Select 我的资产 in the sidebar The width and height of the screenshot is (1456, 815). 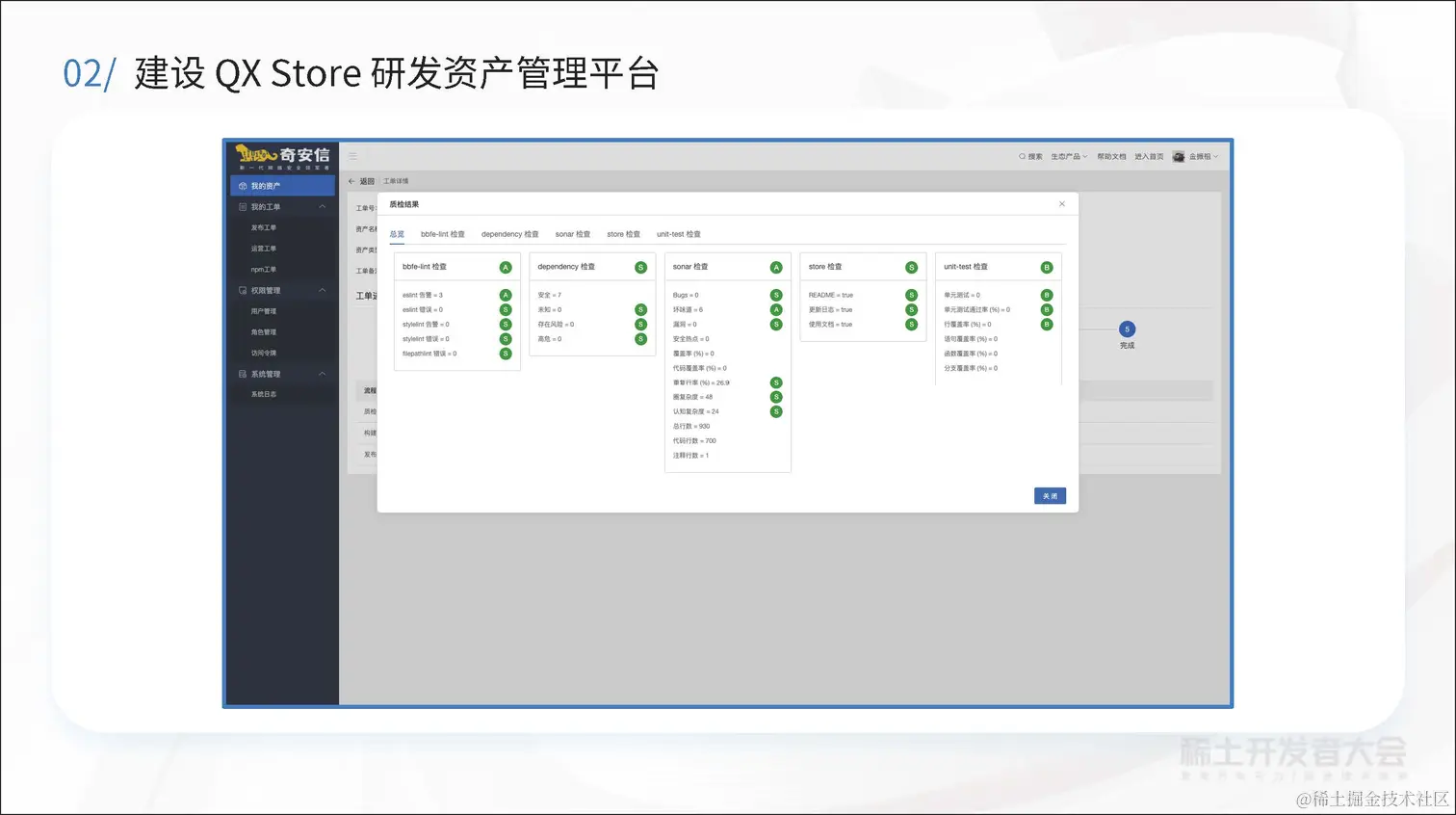coord(283,186)
